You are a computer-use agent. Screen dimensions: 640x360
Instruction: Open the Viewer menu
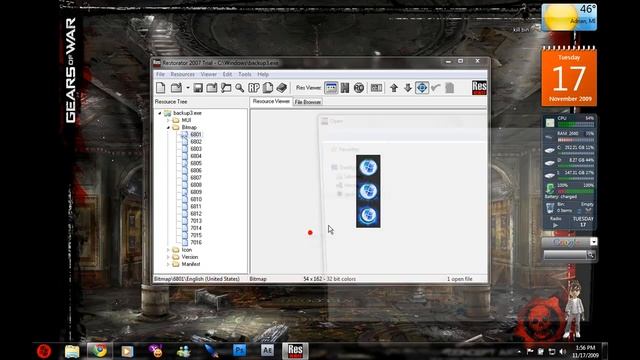(x=209, y=74)
